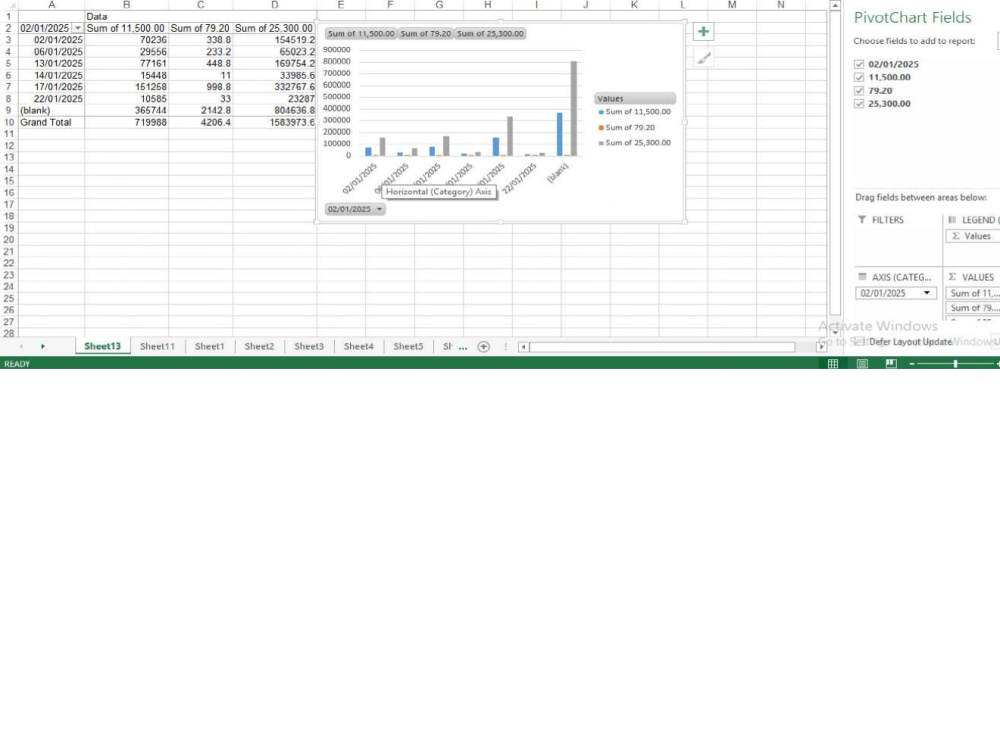Select row 20 header

[8, 240]
